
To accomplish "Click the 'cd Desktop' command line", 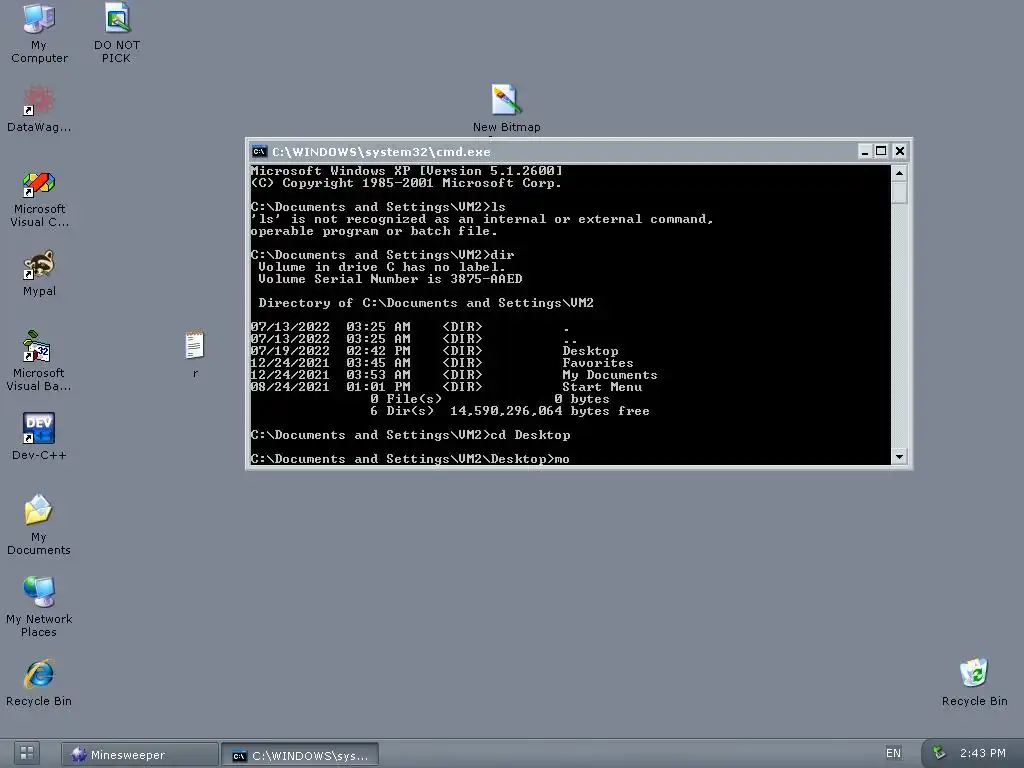I will pos(411,435).
